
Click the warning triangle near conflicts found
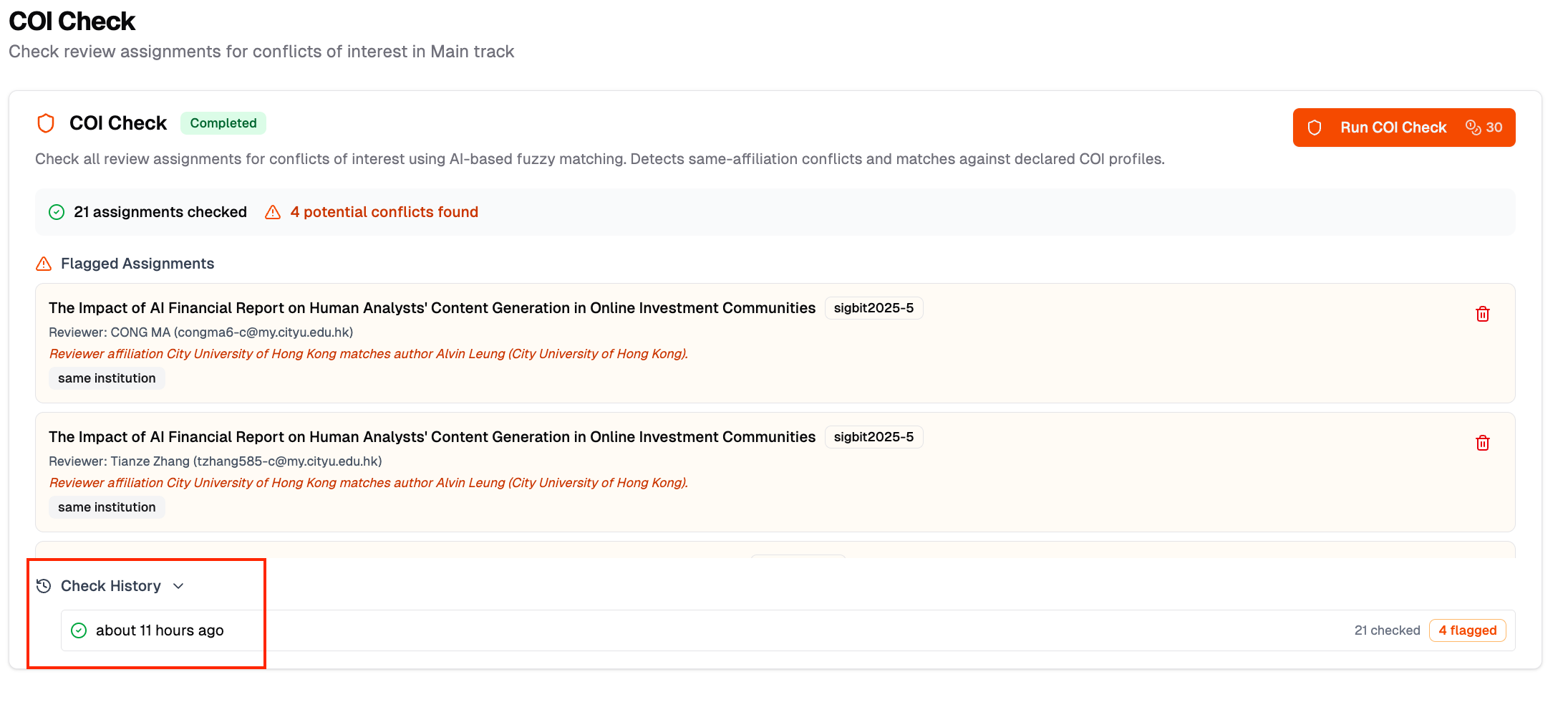[273, 212]
